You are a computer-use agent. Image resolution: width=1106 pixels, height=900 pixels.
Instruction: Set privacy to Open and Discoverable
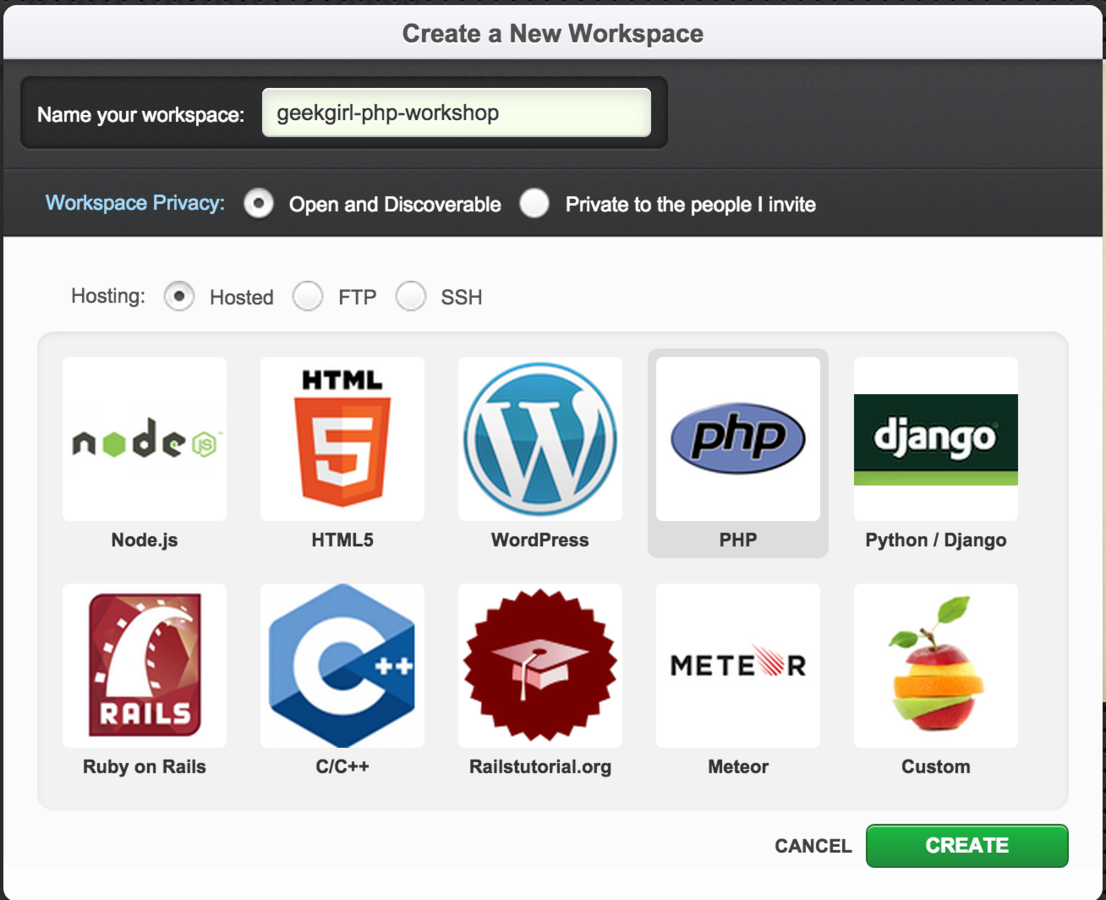[259, 204]
